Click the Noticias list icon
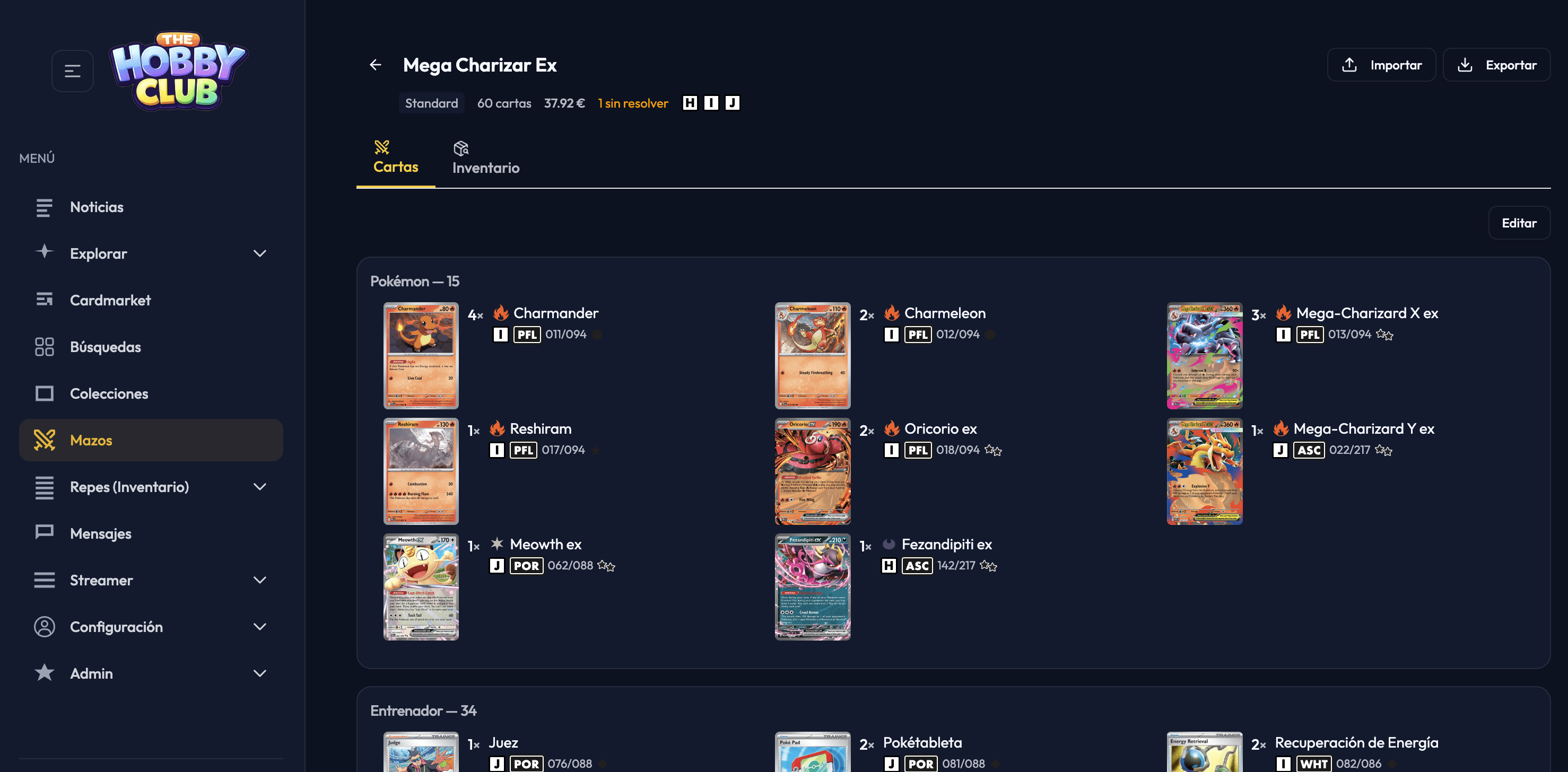Image resolution: width=1568 pixels, height=772 pixels. tap(45, 207)
